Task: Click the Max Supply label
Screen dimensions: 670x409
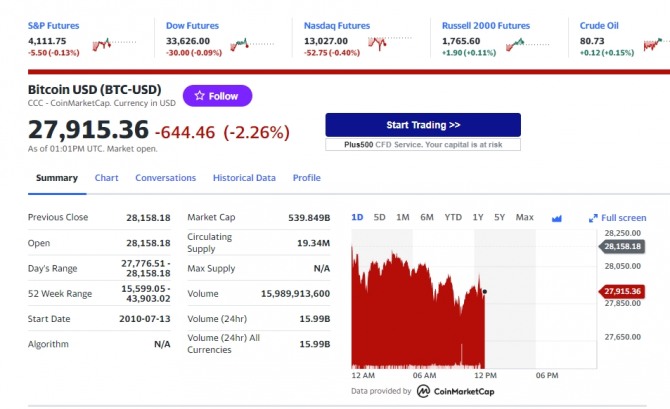Action: pyautogui.click(x=211, y=268)
